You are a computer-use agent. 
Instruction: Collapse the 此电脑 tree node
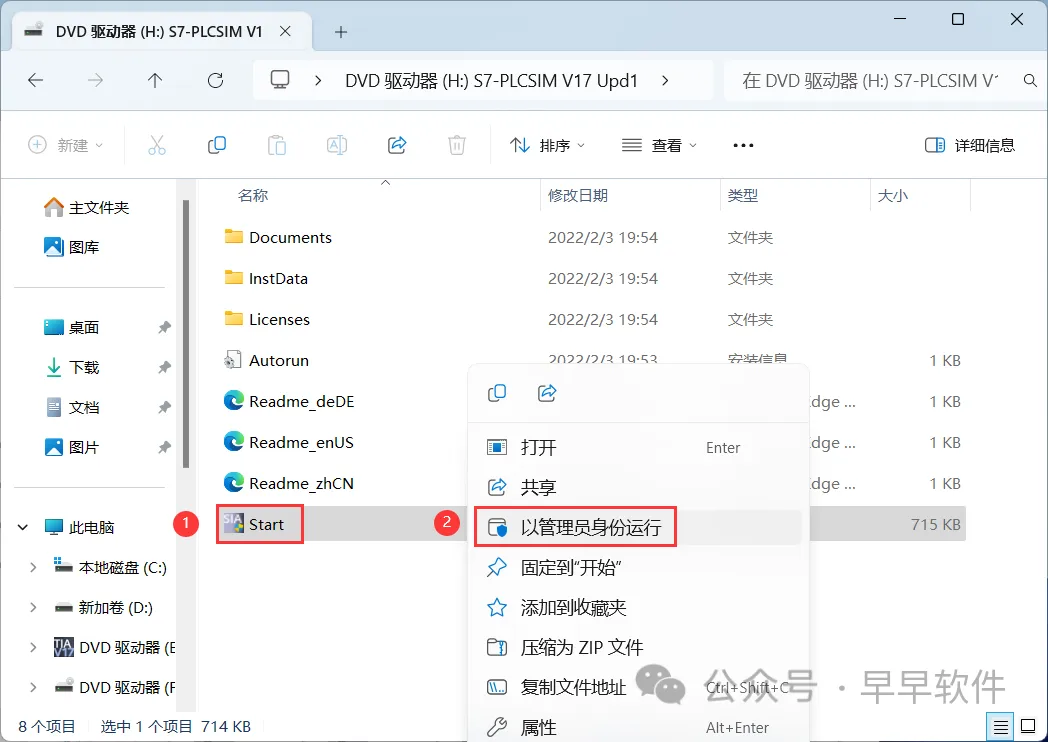click(23, 527)
